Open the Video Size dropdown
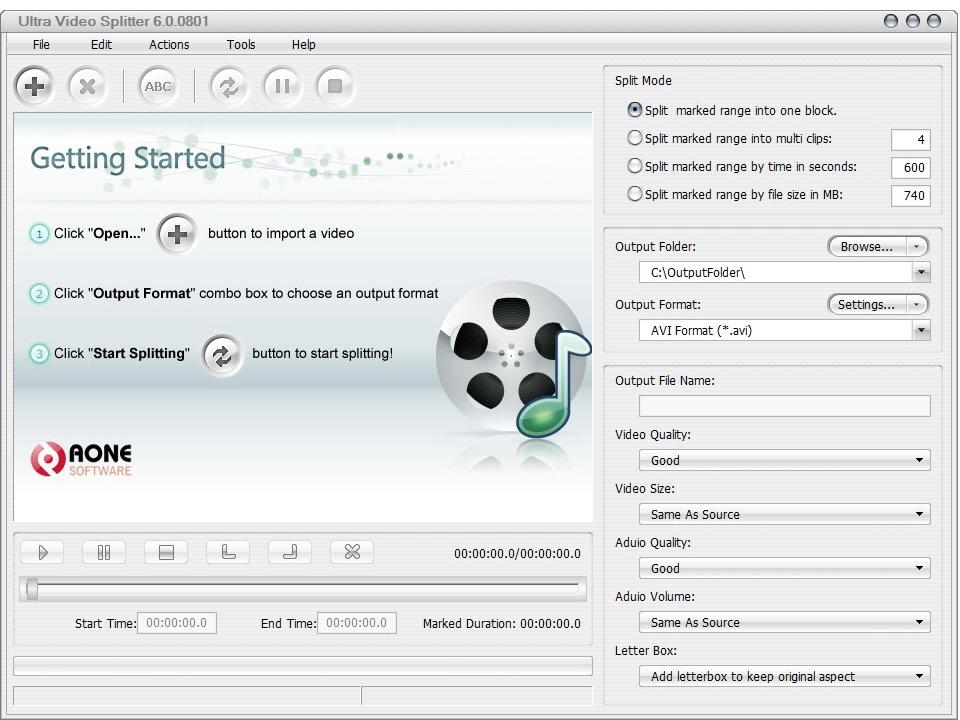Screen dimensions: 960x720 pyautogui.click(x=785, y=514)
